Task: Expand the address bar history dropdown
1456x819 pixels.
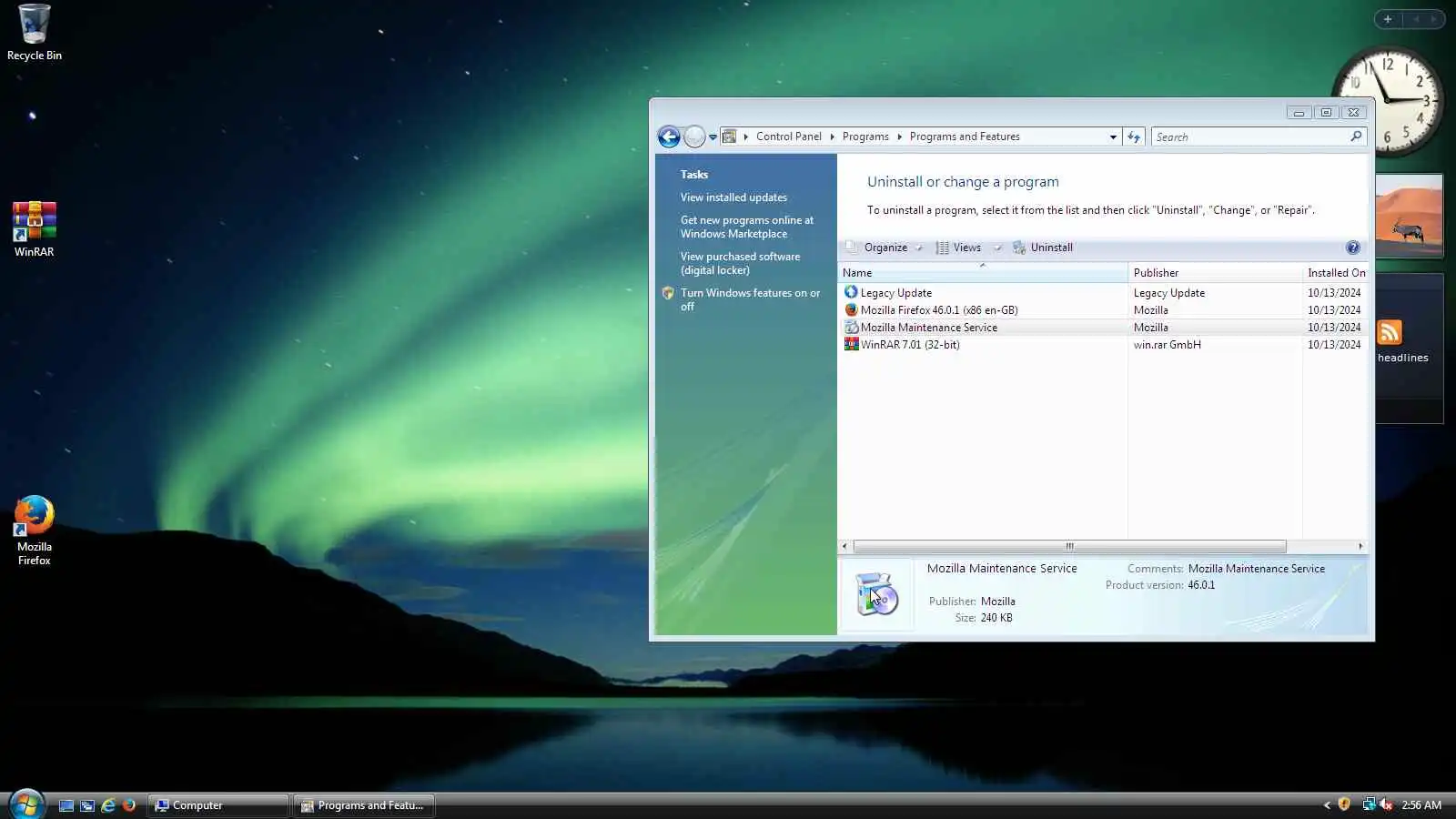Action: click(x=1113, y=136)
